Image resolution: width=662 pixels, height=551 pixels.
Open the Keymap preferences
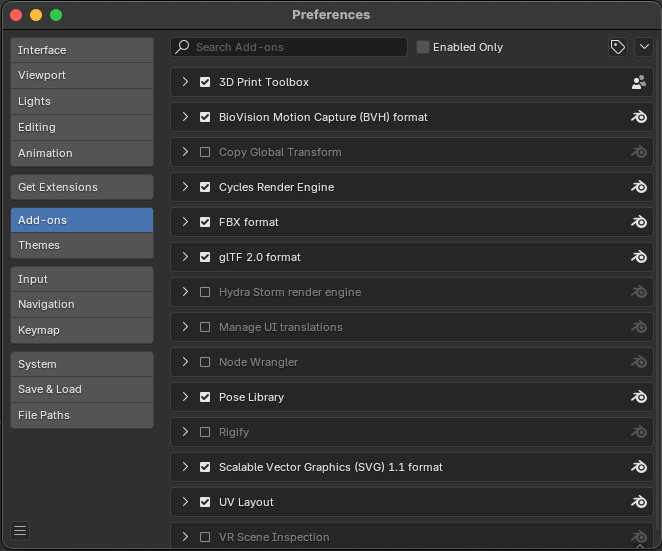pyautogui.click(x=82, y=330)
